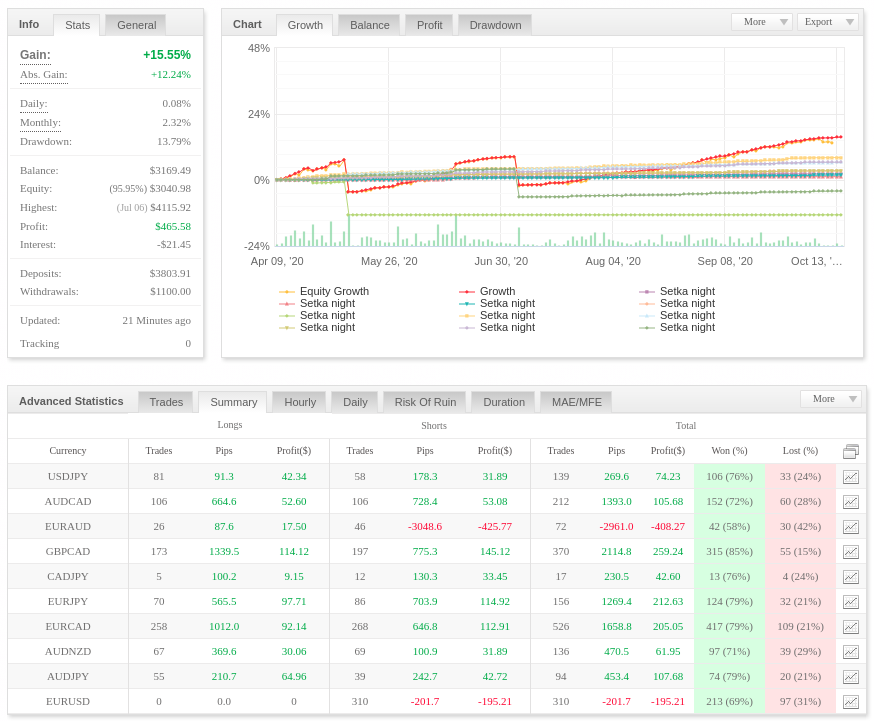
Task: Open the Export dropdown
Action: pyautogui.click(x=828, y=22)
